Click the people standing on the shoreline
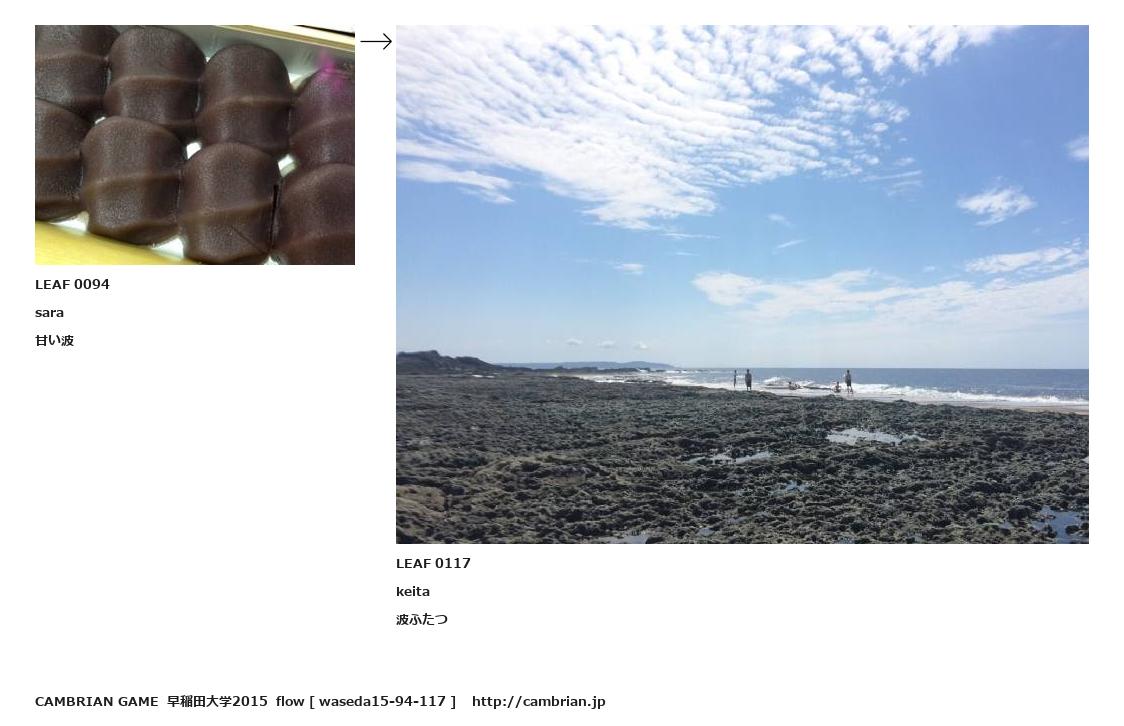Image resolution: width=1124 pixels, height=726 pixels. [792, 381]
